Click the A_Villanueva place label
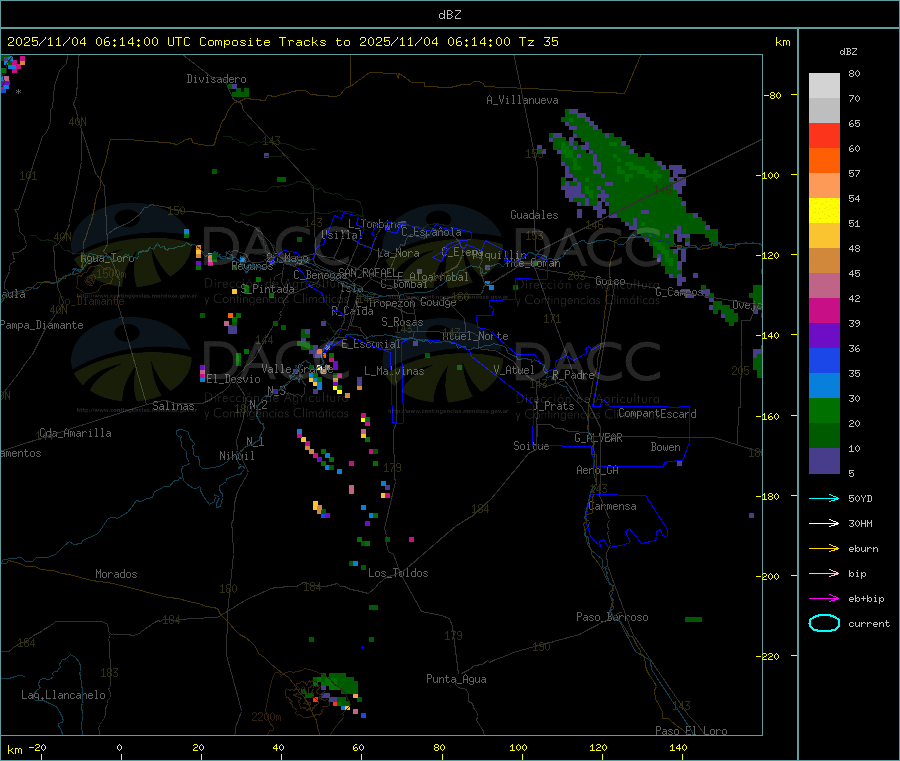Image resolution: width=900 pixels, height=761 pixels. (522, 100)
